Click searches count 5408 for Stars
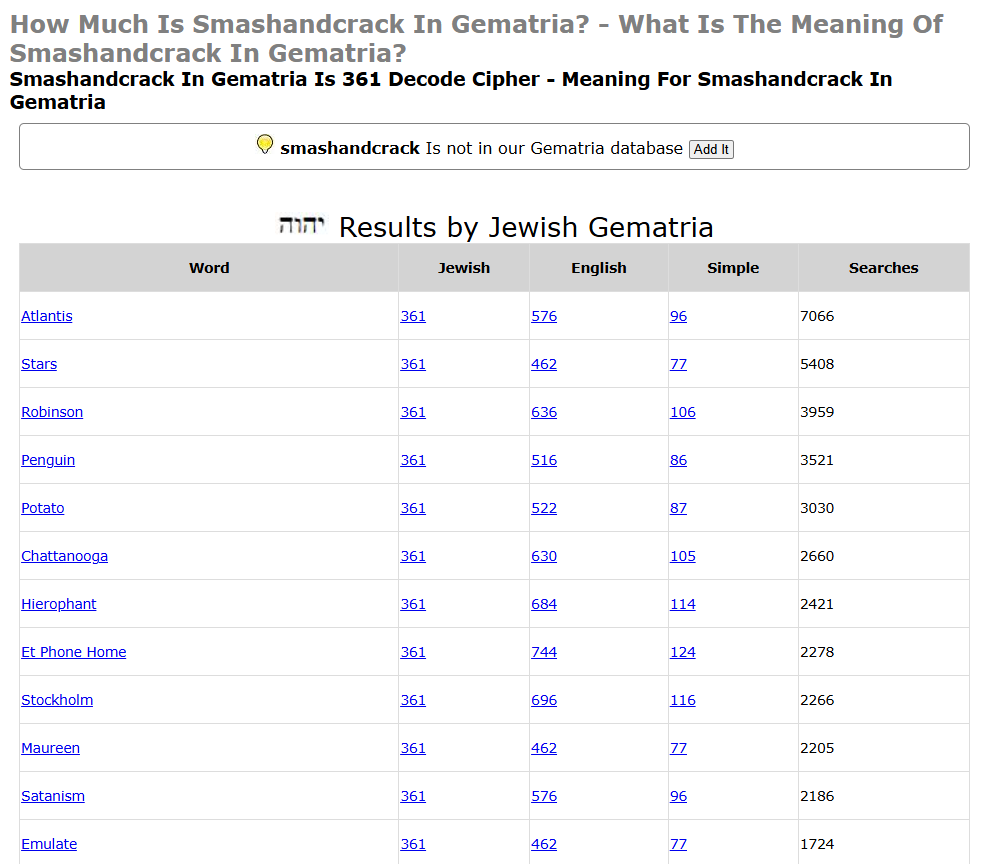Viewport: 995px width, 864px height. click(817, 364)
